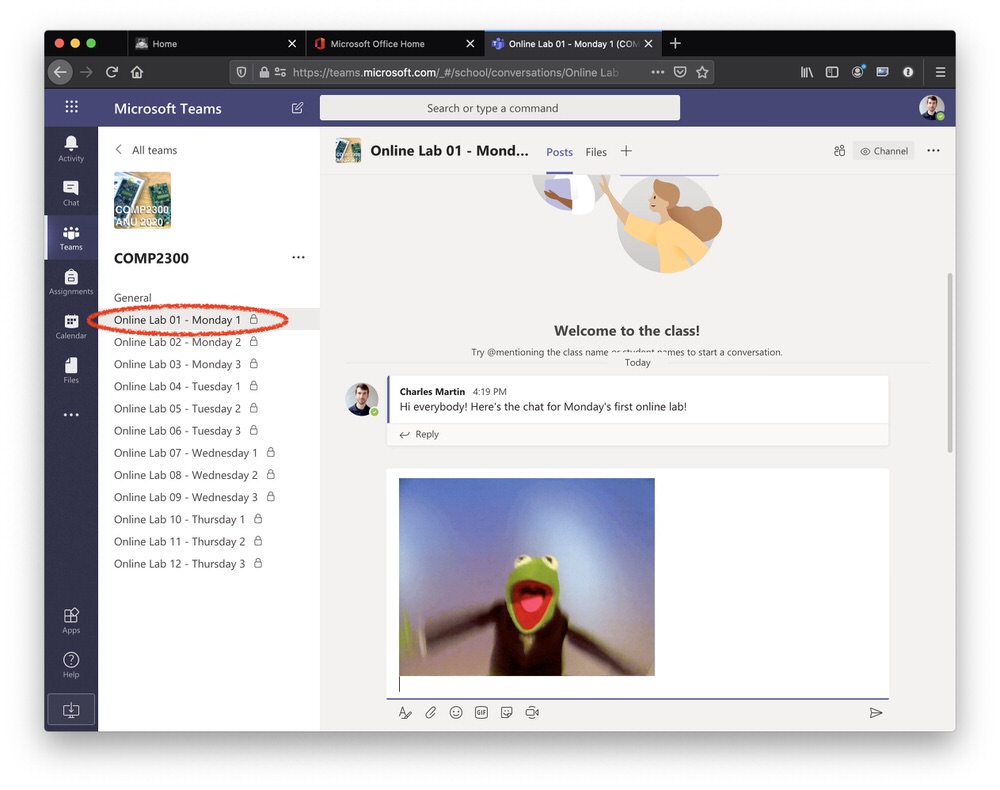1000x790 pixels.
Task: Click the browser address bar URL
Action: 455,72
